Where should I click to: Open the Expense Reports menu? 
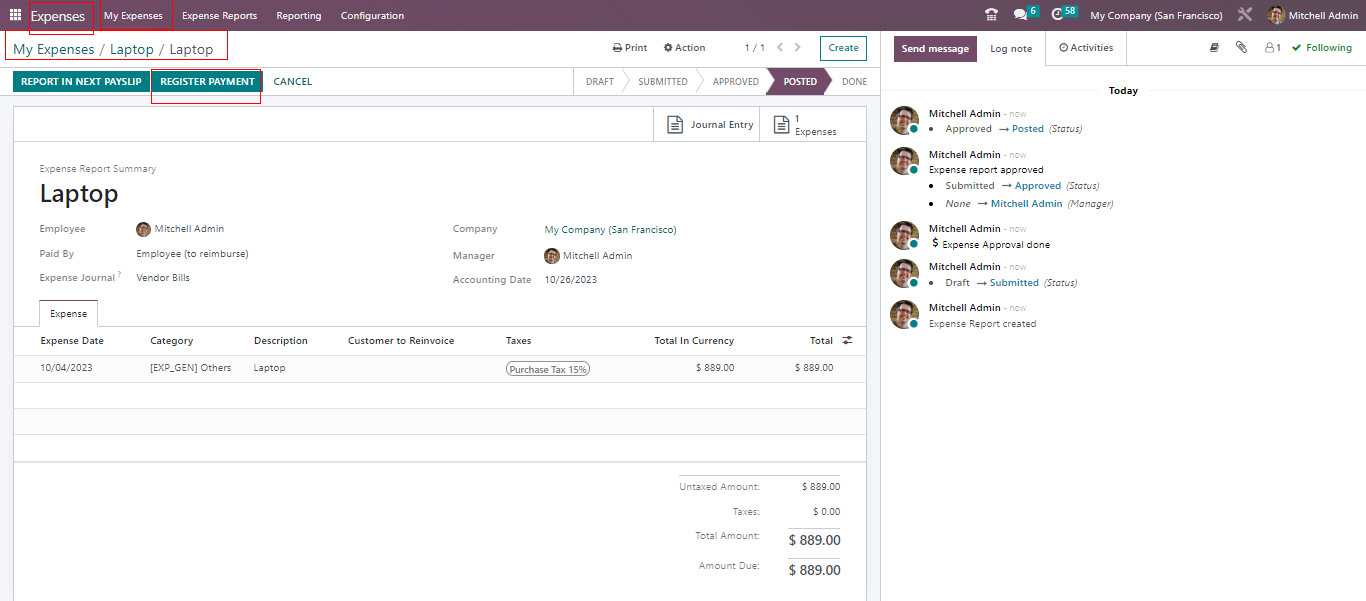point(219,15)
